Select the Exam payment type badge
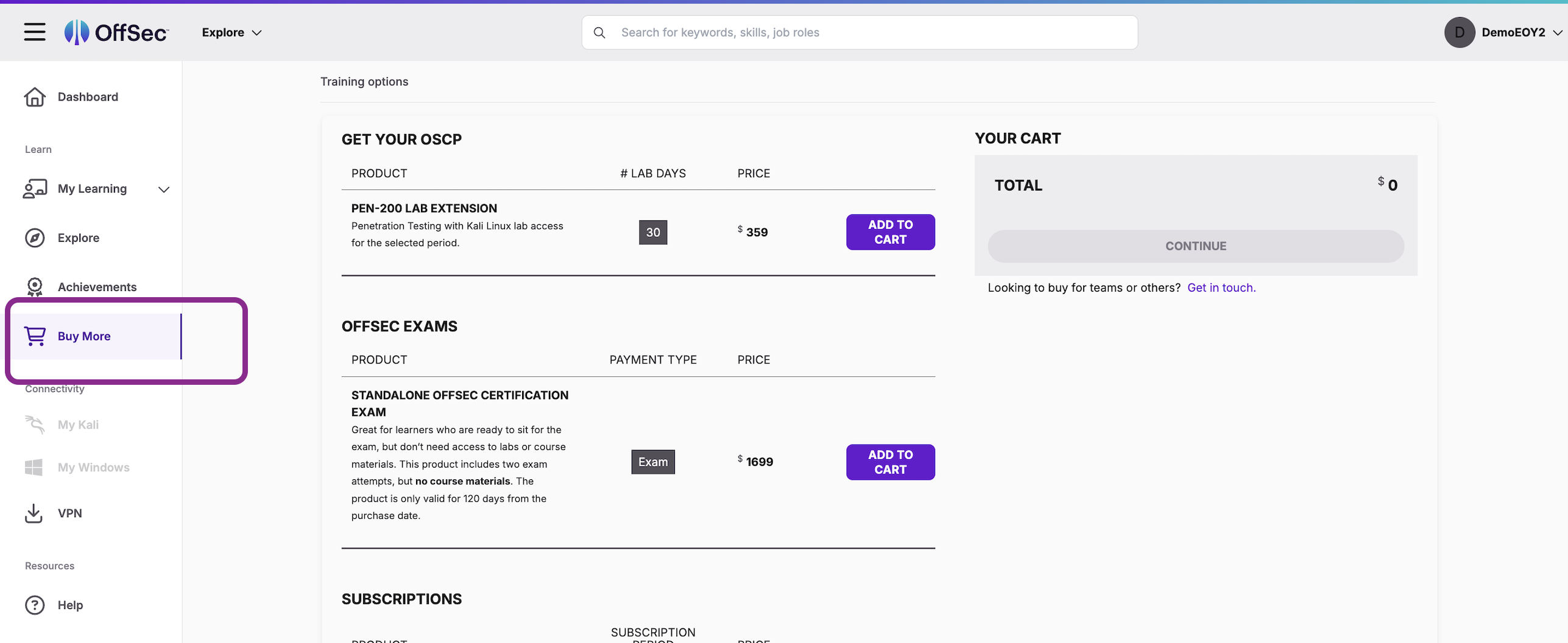This screenshot has width=1568, height=643. [x=652, y=462]
